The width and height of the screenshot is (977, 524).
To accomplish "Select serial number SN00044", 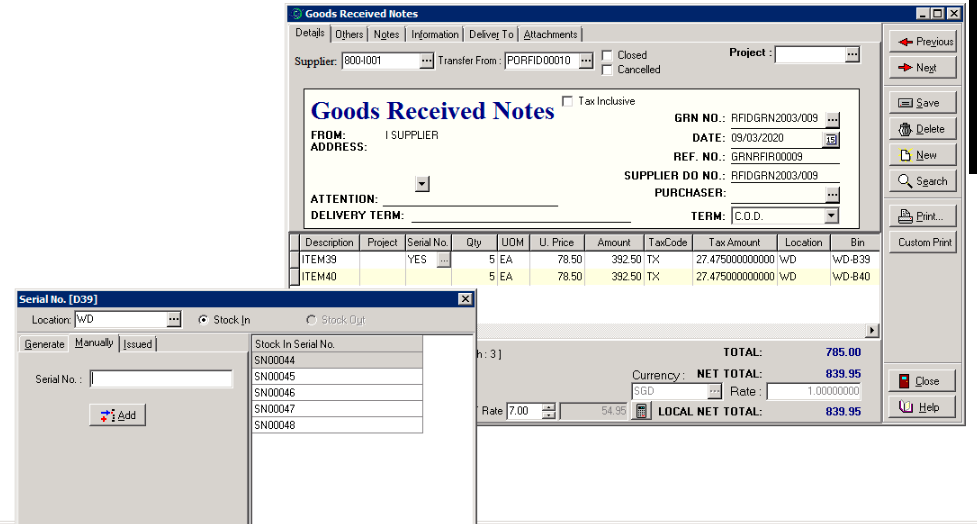I will click(337, 360).
